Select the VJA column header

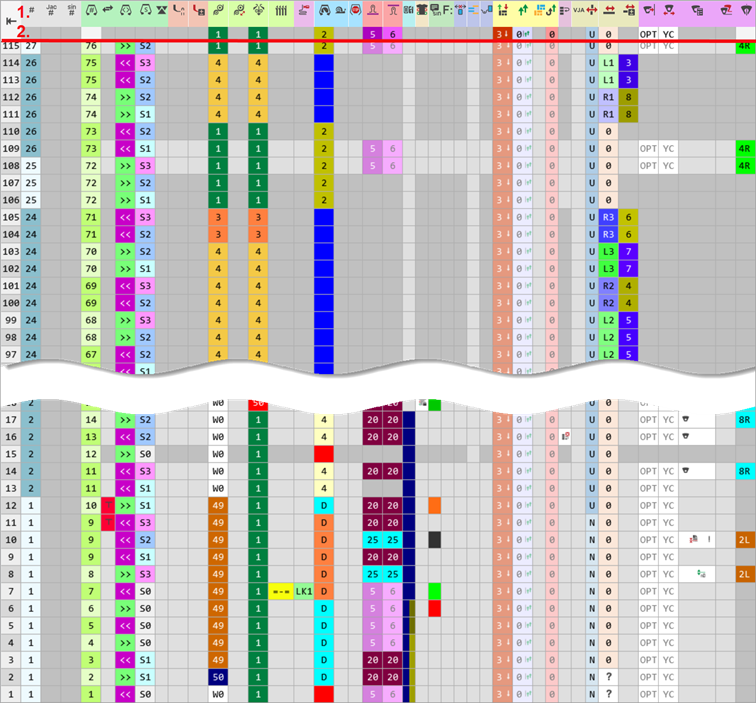click(x=579, y=11)
